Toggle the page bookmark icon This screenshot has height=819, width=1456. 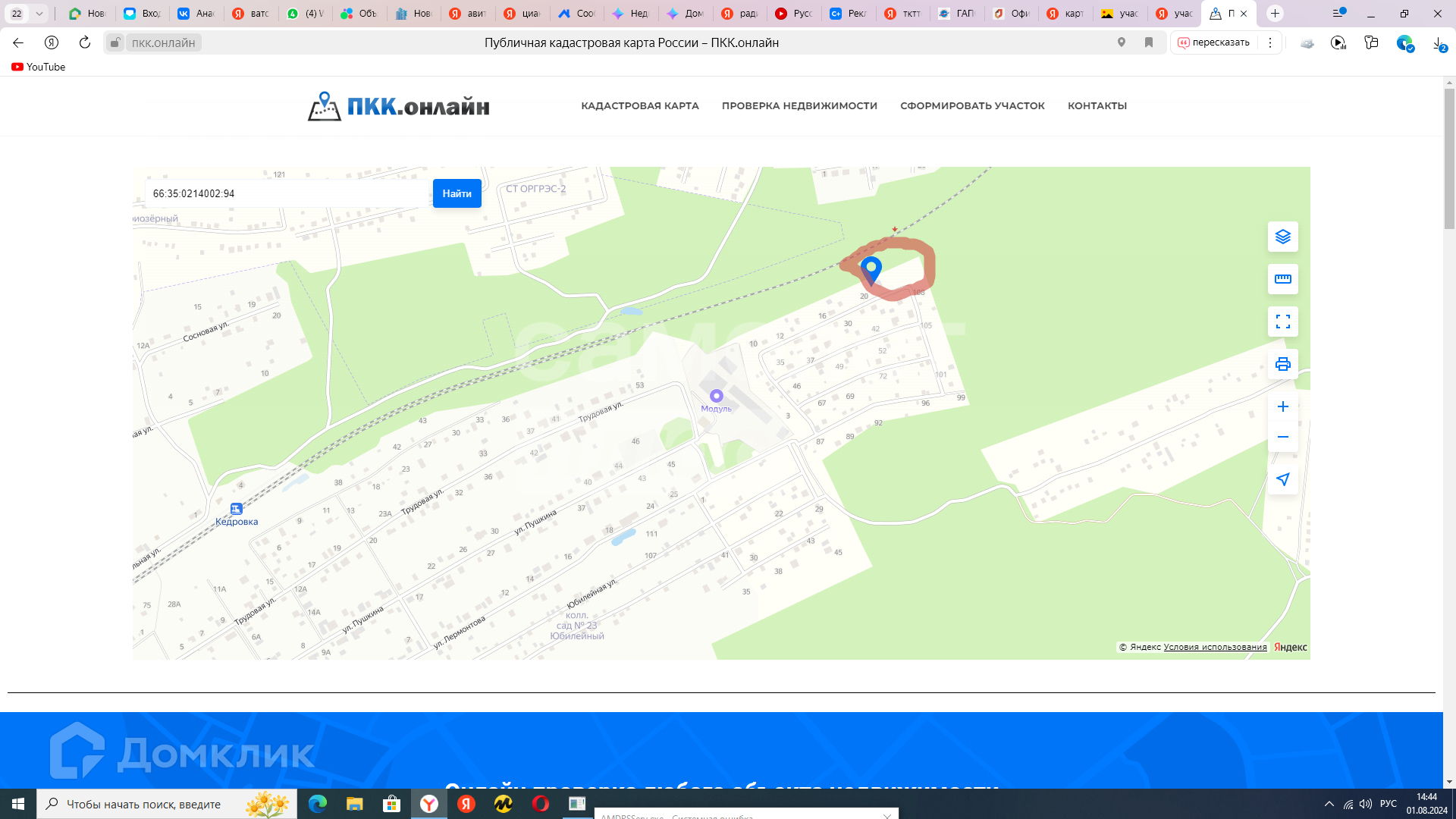click(x=1148, y=42)
